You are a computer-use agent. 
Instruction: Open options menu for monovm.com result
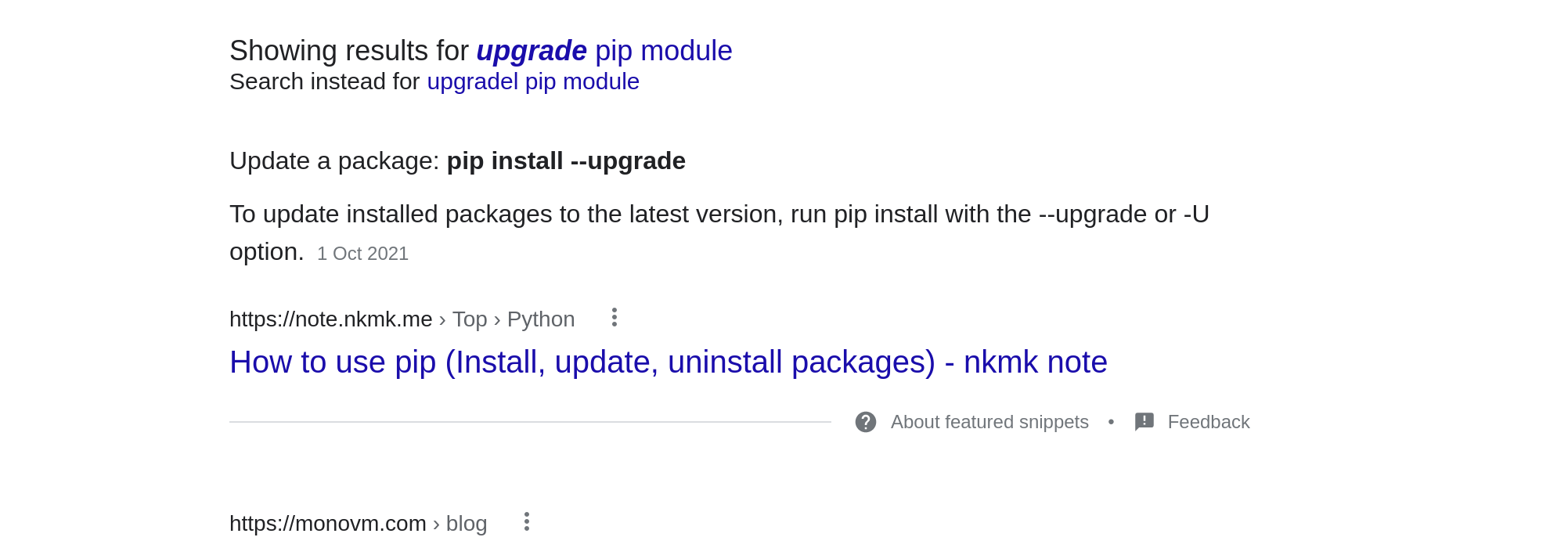pyautogui.click(x=527, y=521)
